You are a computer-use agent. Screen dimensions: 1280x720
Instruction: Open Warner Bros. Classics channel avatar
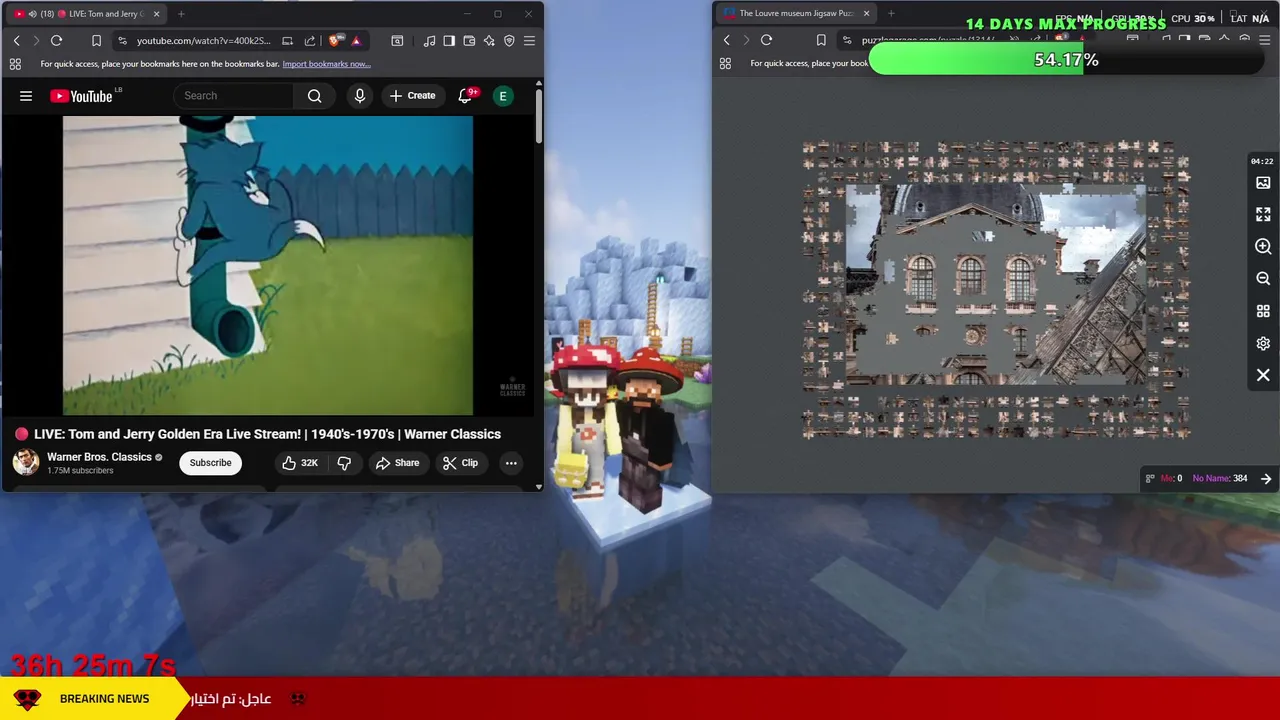coord(26,462)
